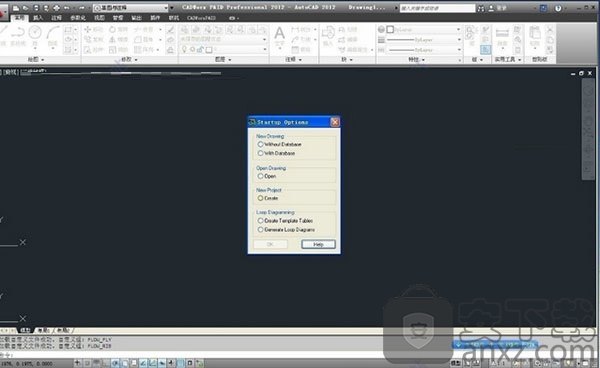The image size is (600, 368).
Task: Select the With Database radio option
Action: coord(276,153)
